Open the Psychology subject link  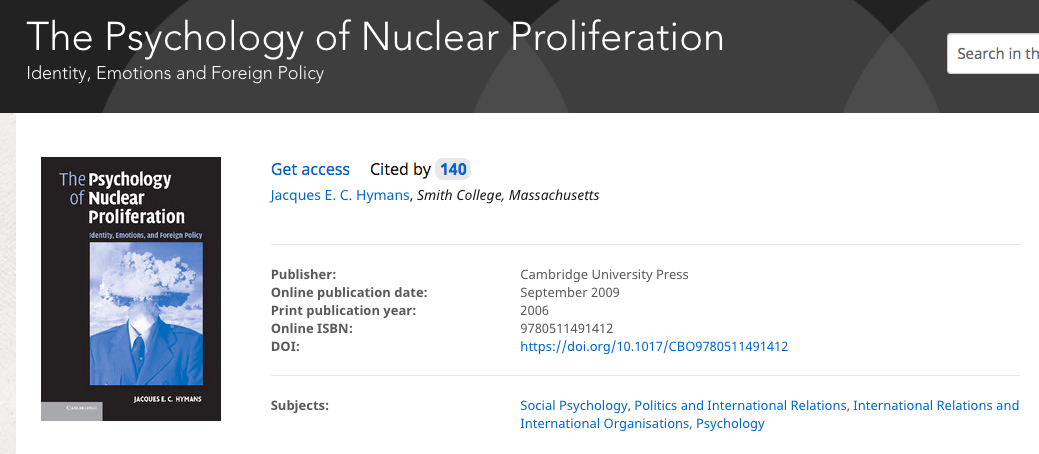coord(730,424)
